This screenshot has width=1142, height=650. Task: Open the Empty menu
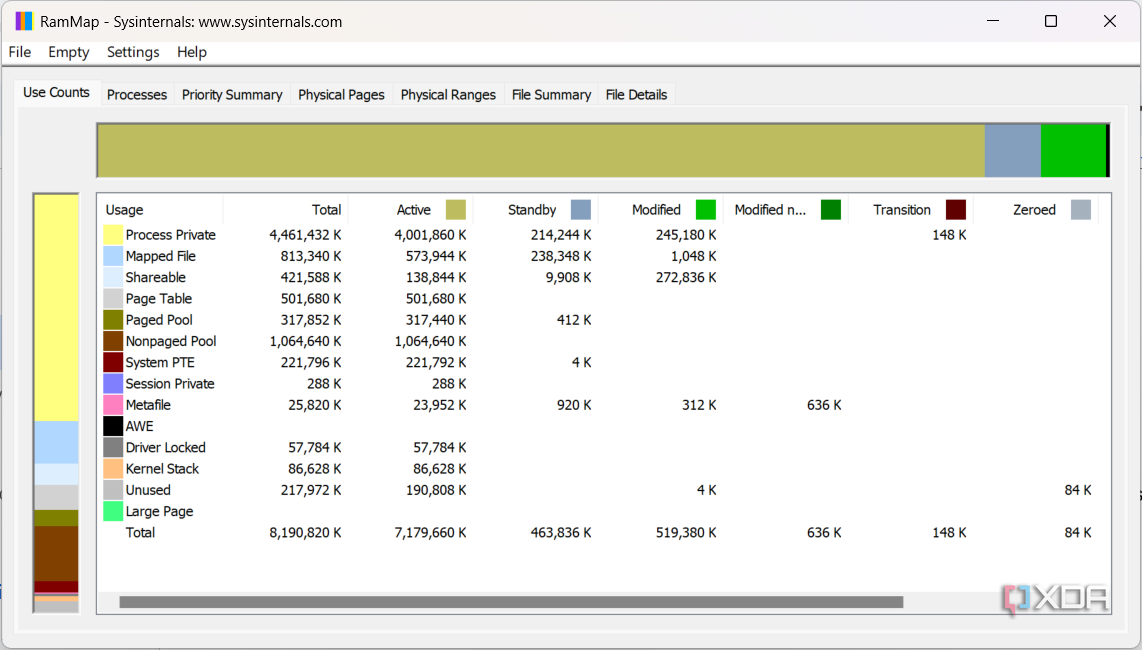(68, 52)
